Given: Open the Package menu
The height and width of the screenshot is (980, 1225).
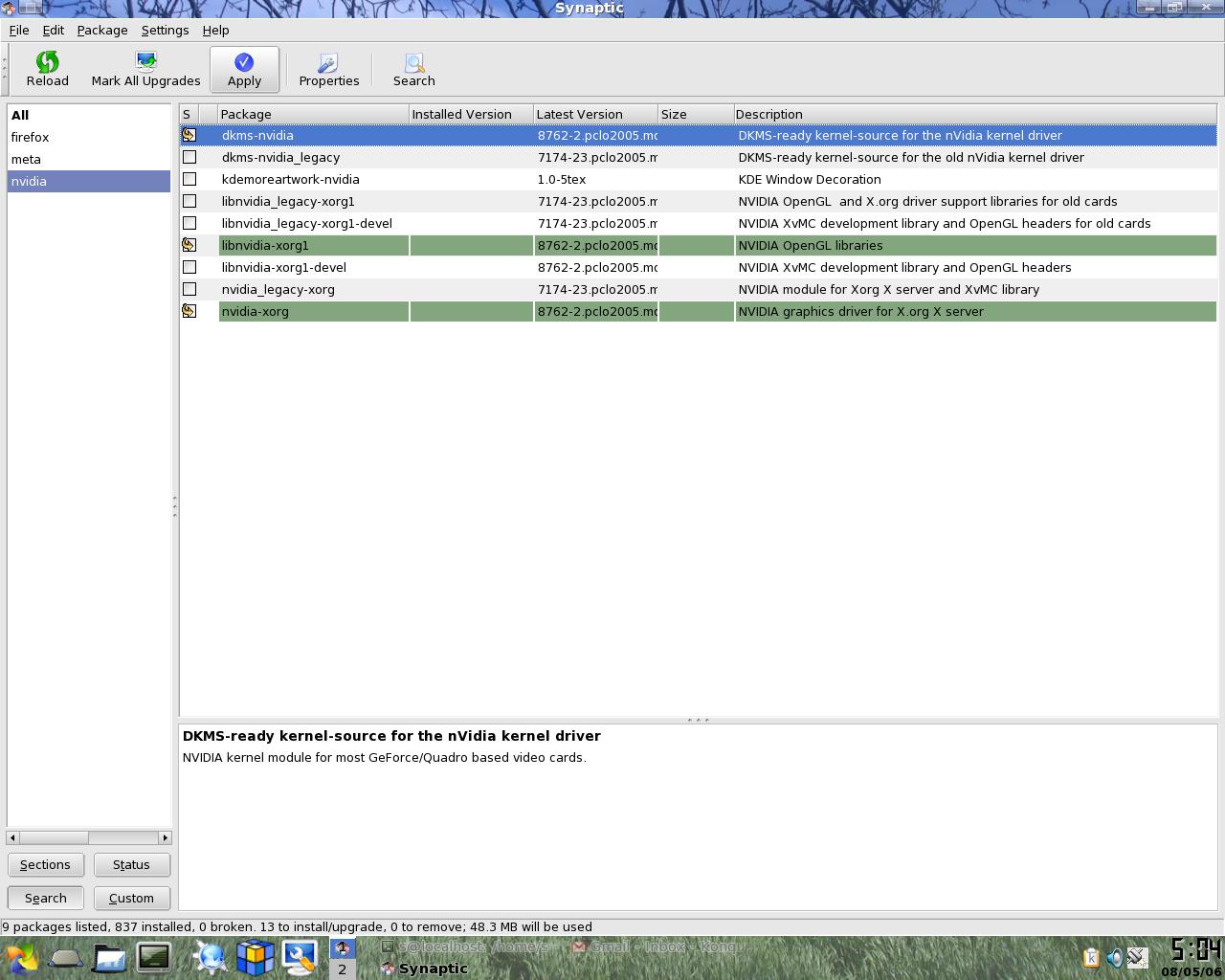Looking at the screenshot, I should [x=102, y=30].
